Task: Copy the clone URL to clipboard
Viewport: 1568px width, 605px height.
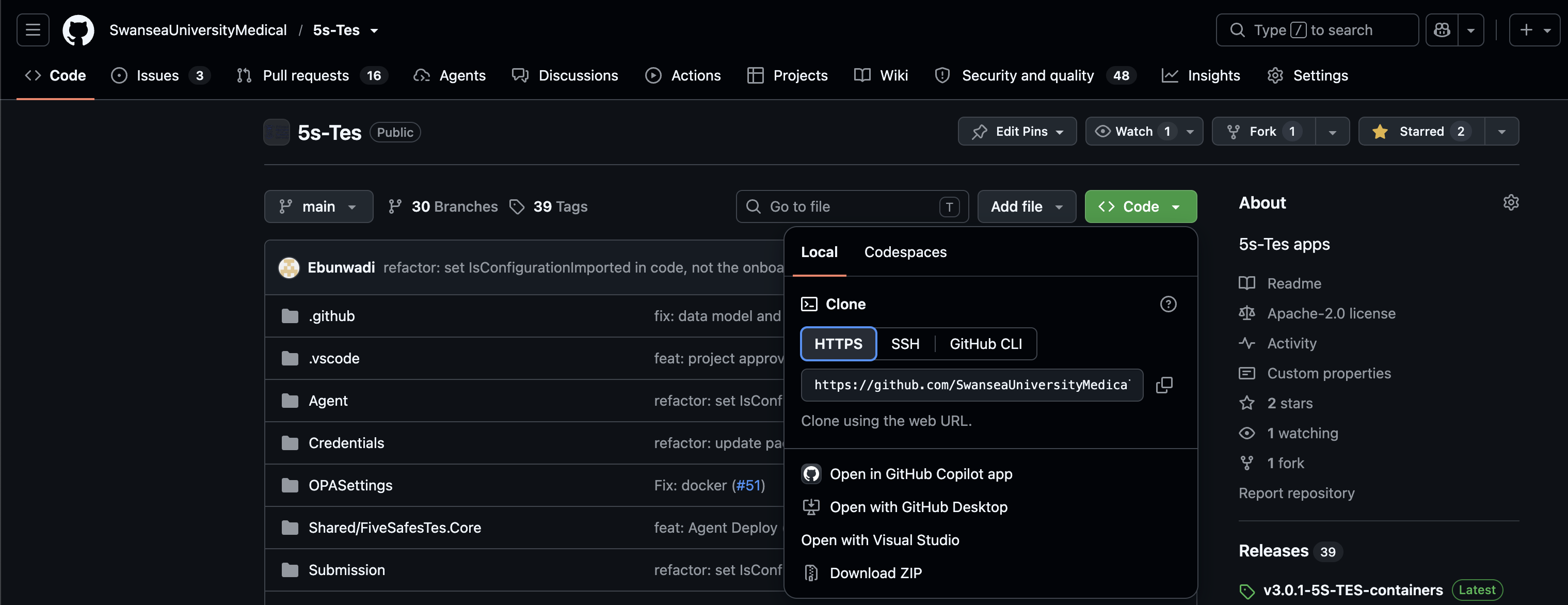Action: point(1164,385)
